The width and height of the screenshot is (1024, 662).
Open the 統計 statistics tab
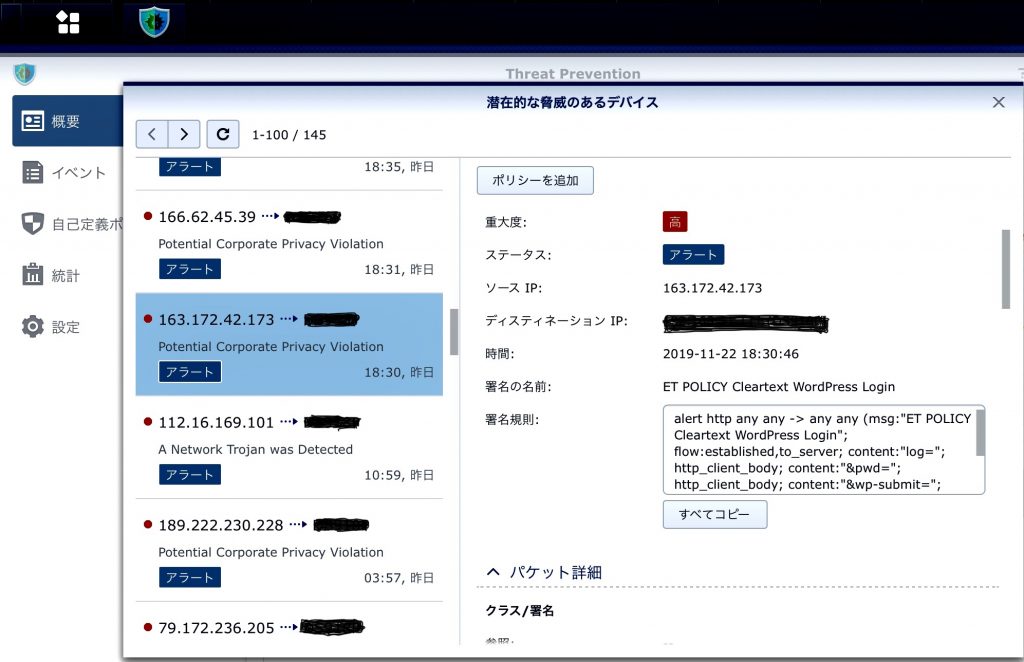point(67,275)
